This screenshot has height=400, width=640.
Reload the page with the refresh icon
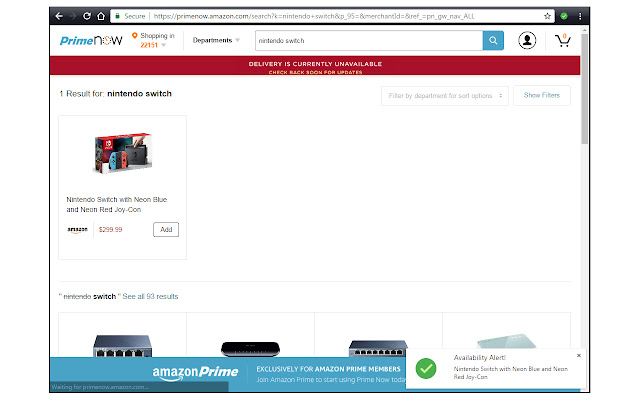coord(87,16)
